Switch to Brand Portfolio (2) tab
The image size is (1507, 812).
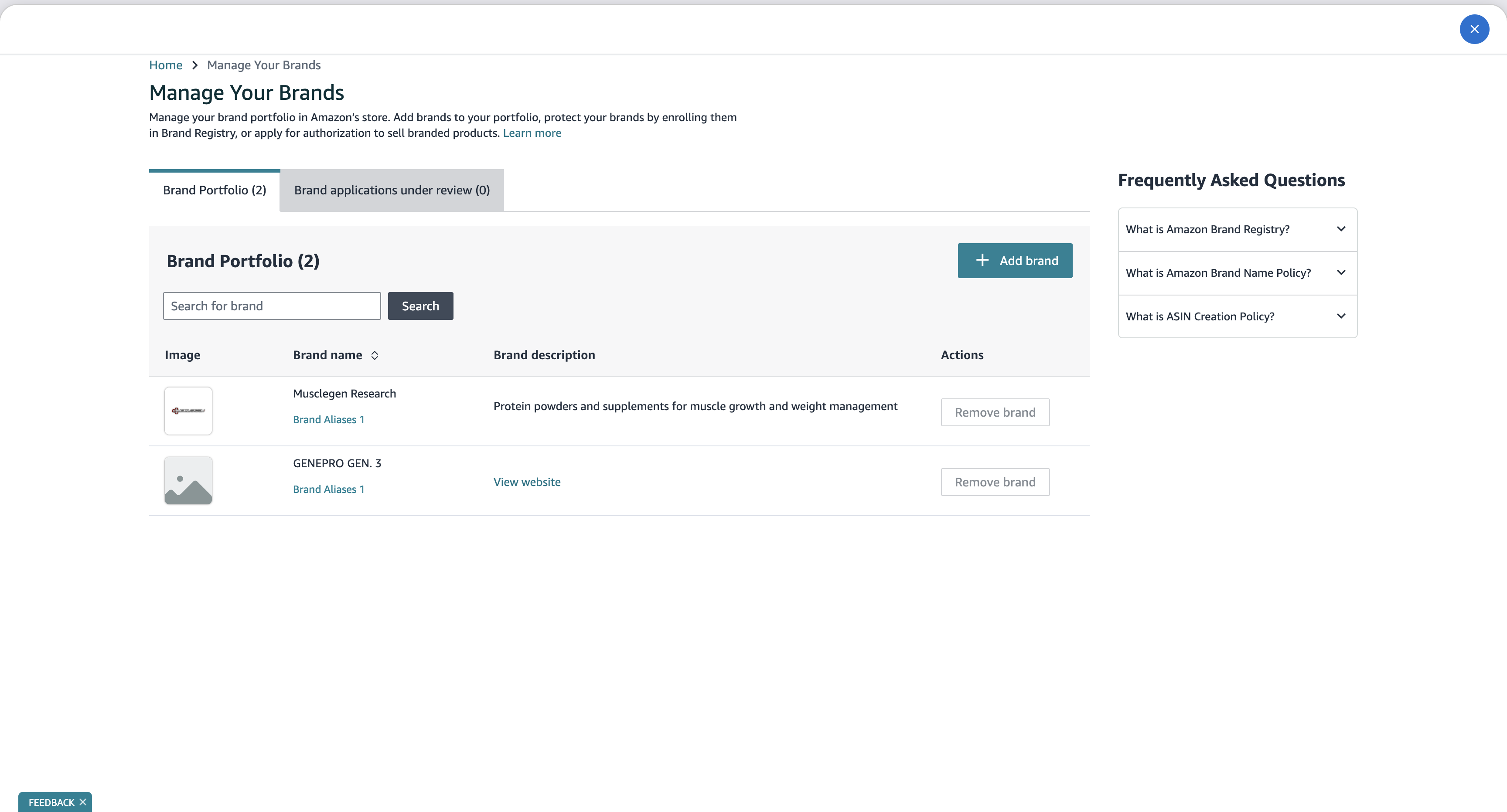(215, 190)
